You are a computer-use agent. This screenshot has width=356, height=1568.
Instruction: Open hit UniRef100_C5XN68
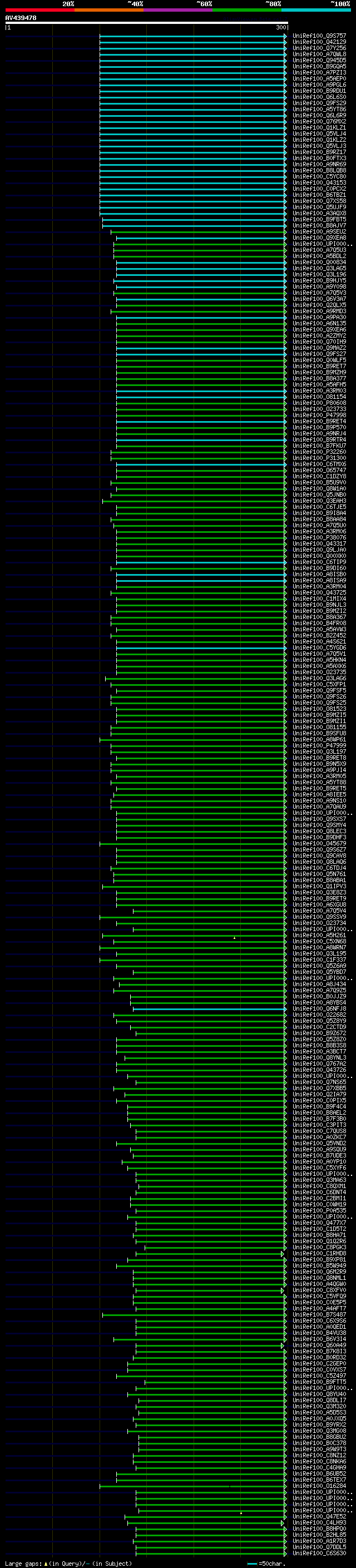pyautogui.click(x=319, y=942)
